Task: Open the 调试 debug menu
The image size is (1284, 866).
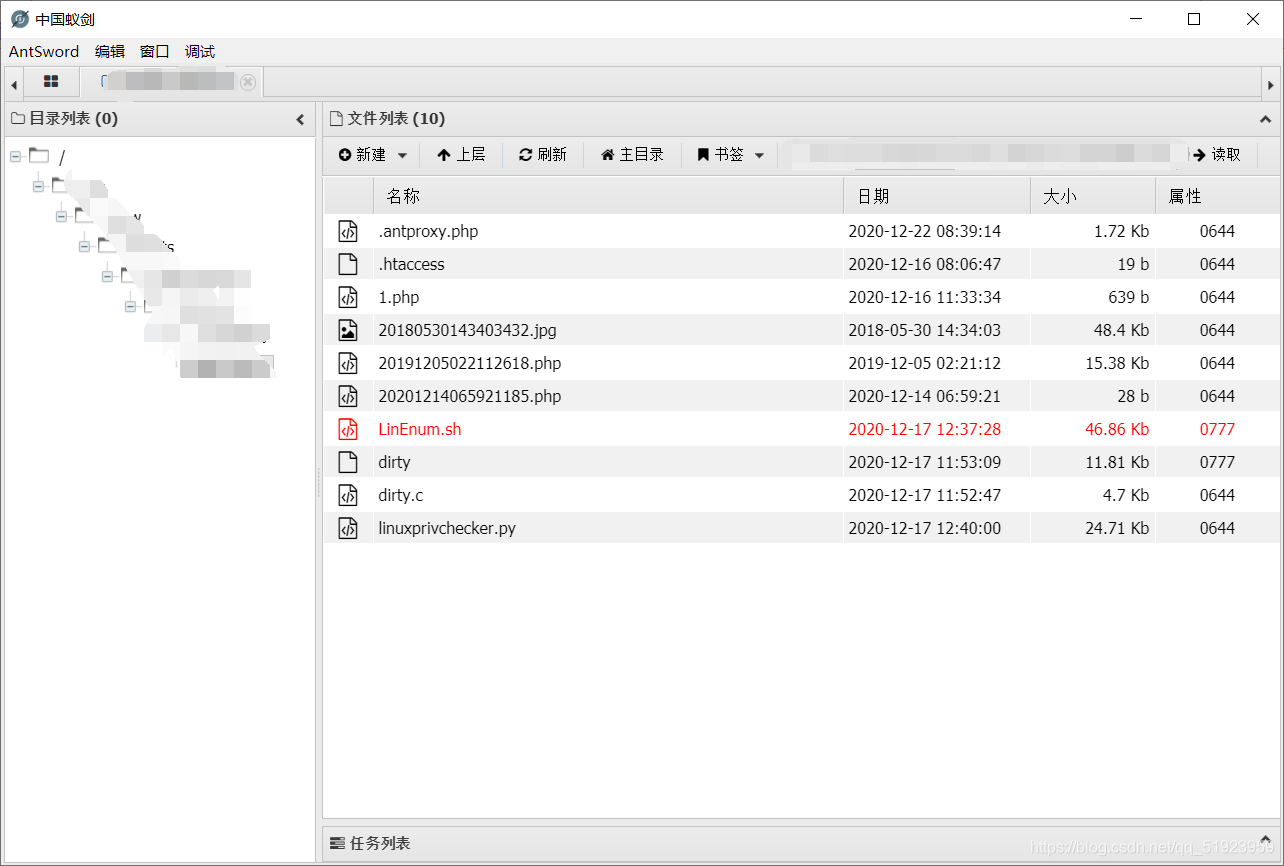Action: coord(200,52)
